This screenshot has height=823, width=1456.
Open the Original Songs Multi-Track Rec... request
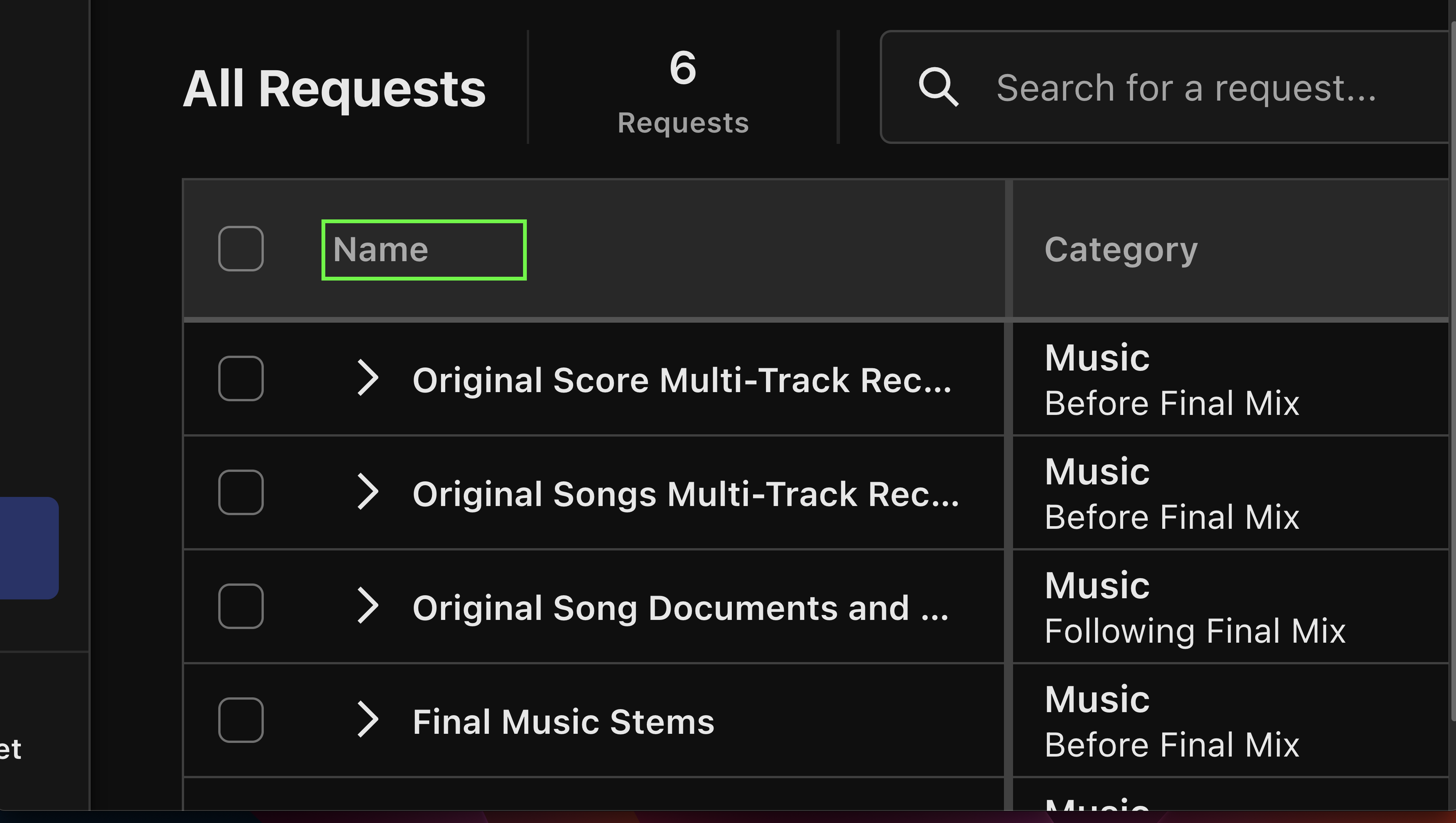[685, 494]
